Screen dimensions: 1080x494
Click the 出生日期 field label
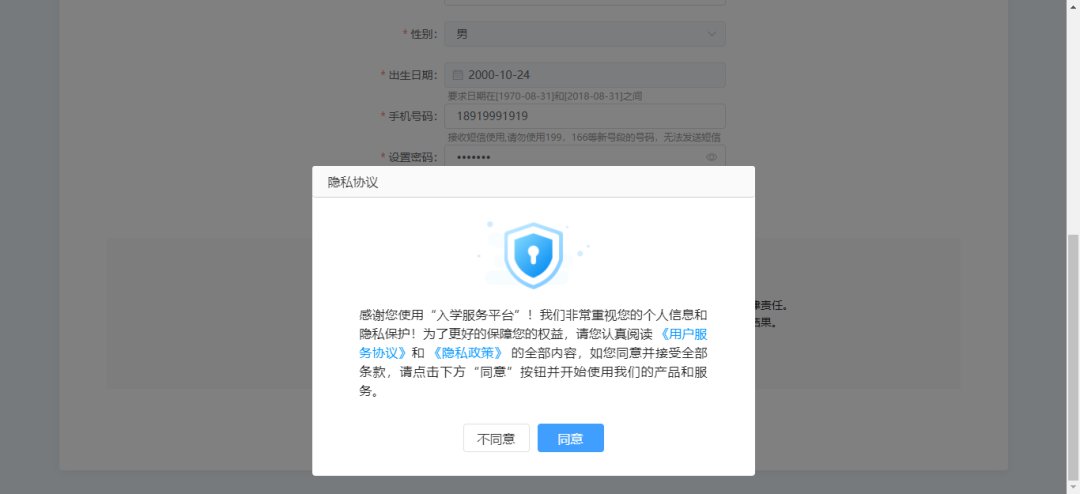(x=413, y=75)
